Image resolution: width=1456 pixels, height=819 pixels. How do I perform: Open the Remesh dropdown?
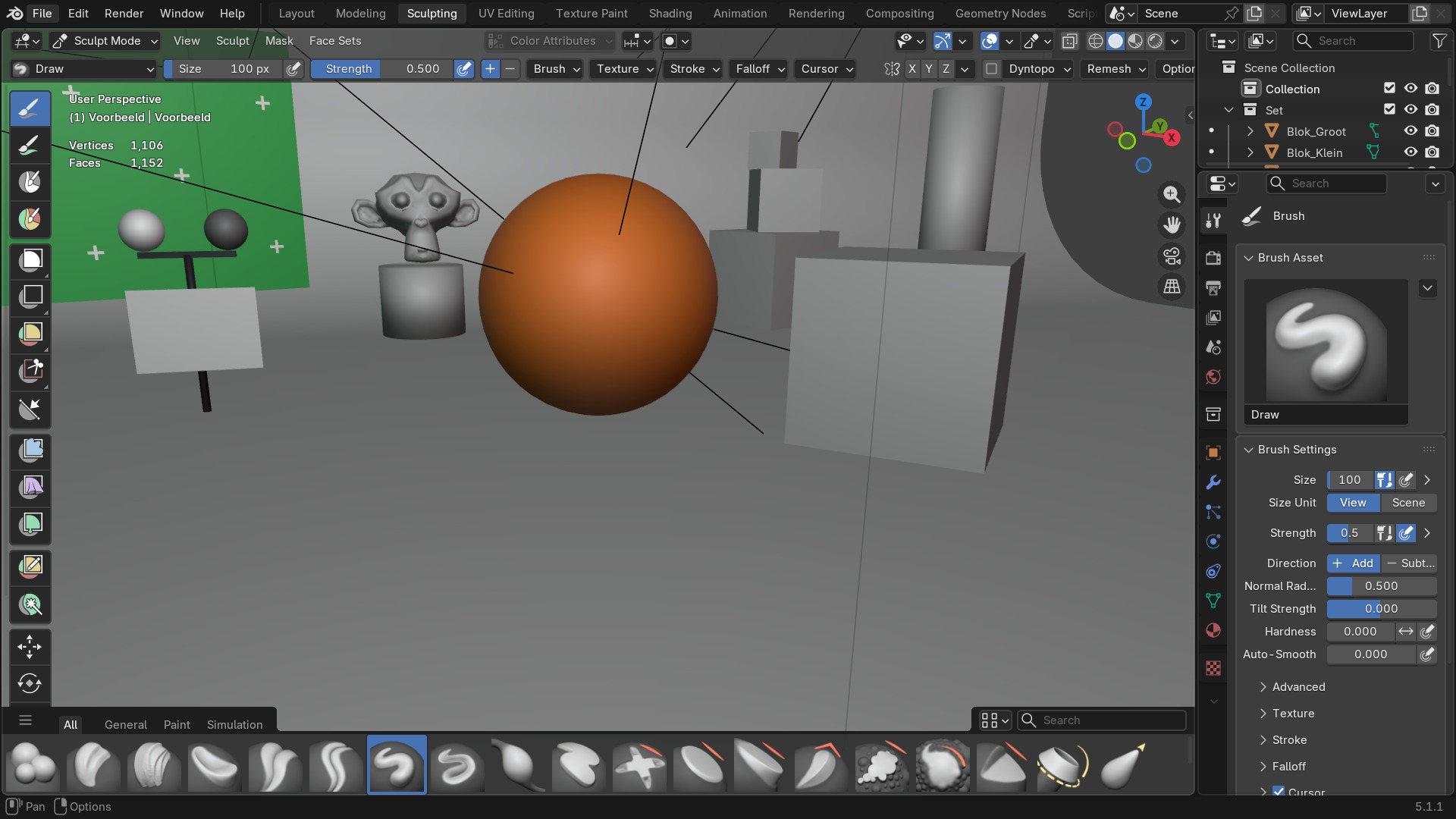[1116, 69]
